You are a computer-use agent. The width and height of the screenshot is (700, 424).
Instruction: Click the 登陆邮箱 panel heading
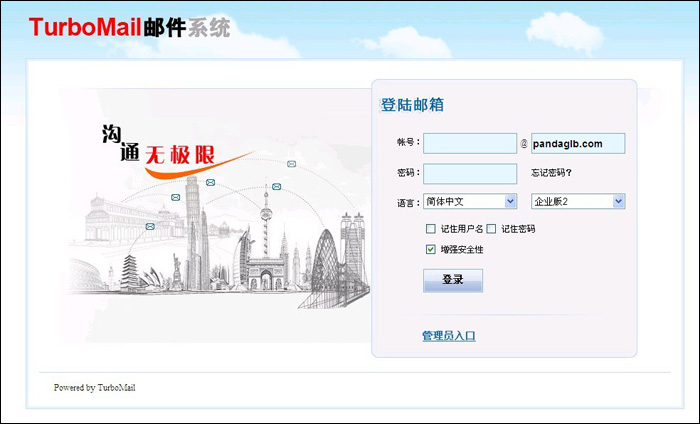point(412,105)
